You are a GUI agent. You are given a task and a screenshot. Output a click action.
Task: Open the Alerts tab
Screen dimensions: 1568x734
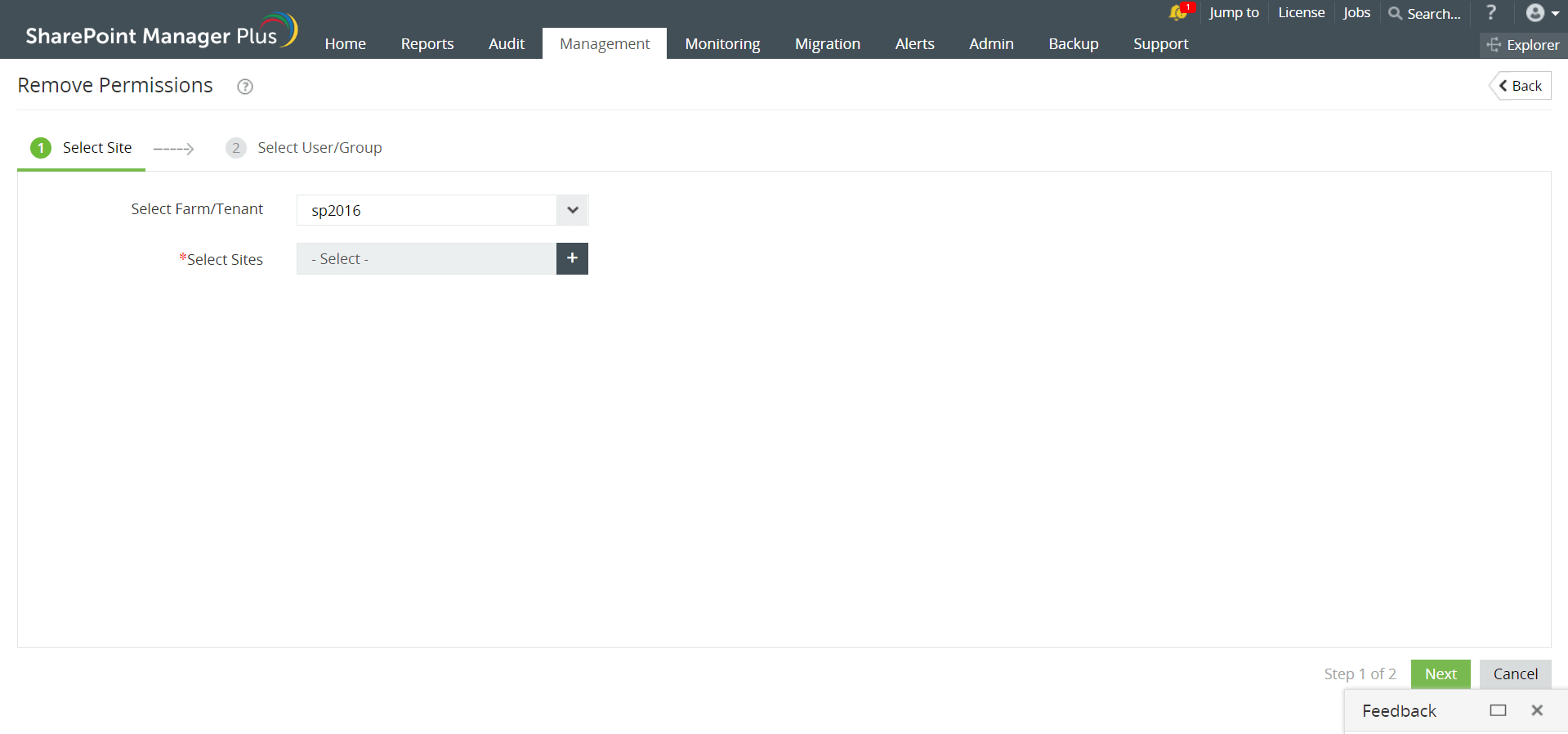tap(914, 43)
